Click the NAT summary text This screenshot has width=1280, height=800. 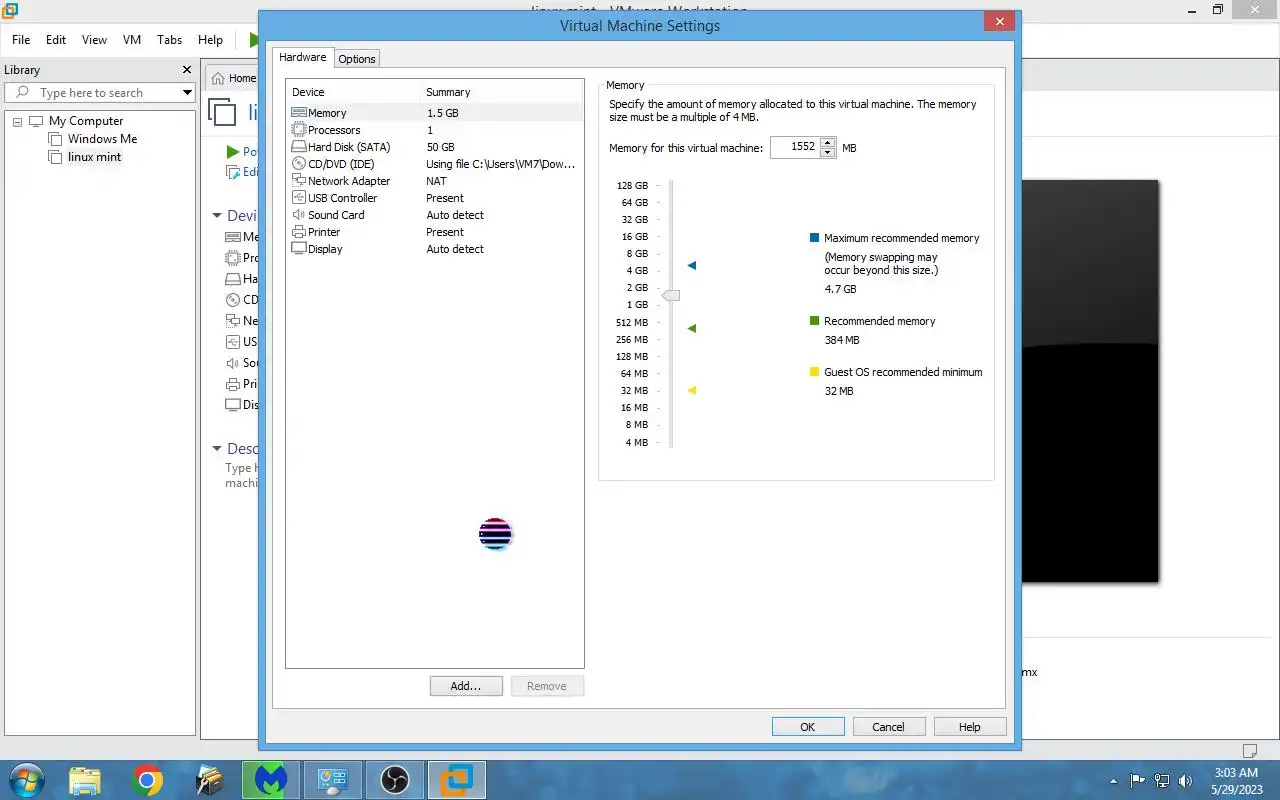(x=436, y=181)
